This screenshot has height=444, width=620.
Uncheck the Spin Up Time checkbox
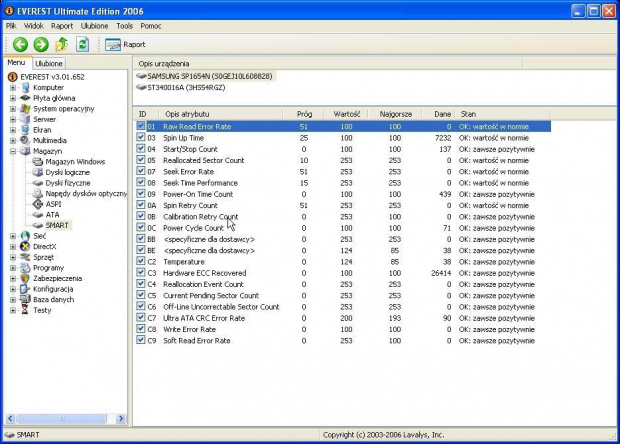point(140,137)
